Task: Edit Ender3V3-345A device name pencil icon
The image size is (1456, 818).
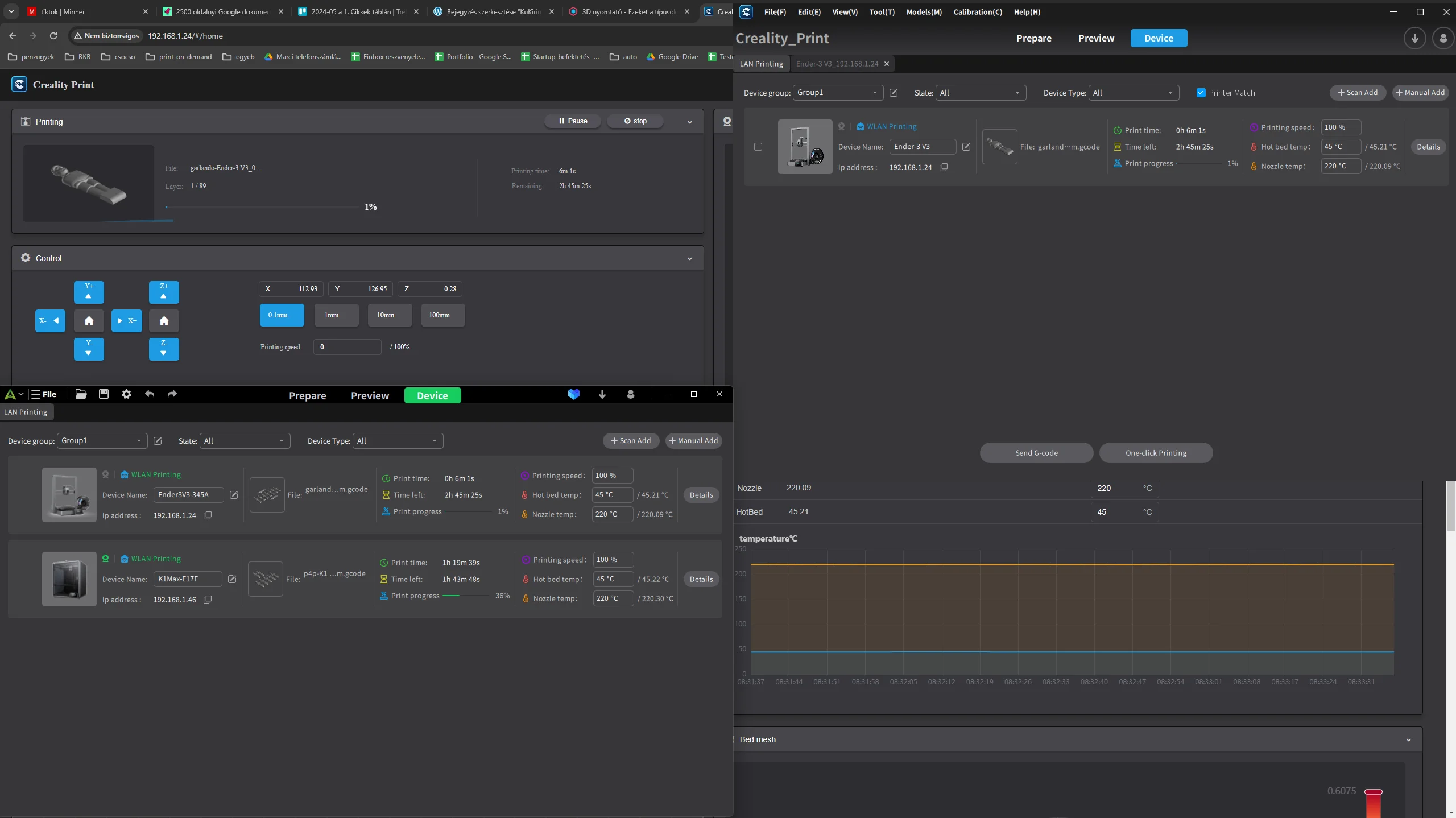Action: click(234, 495)
